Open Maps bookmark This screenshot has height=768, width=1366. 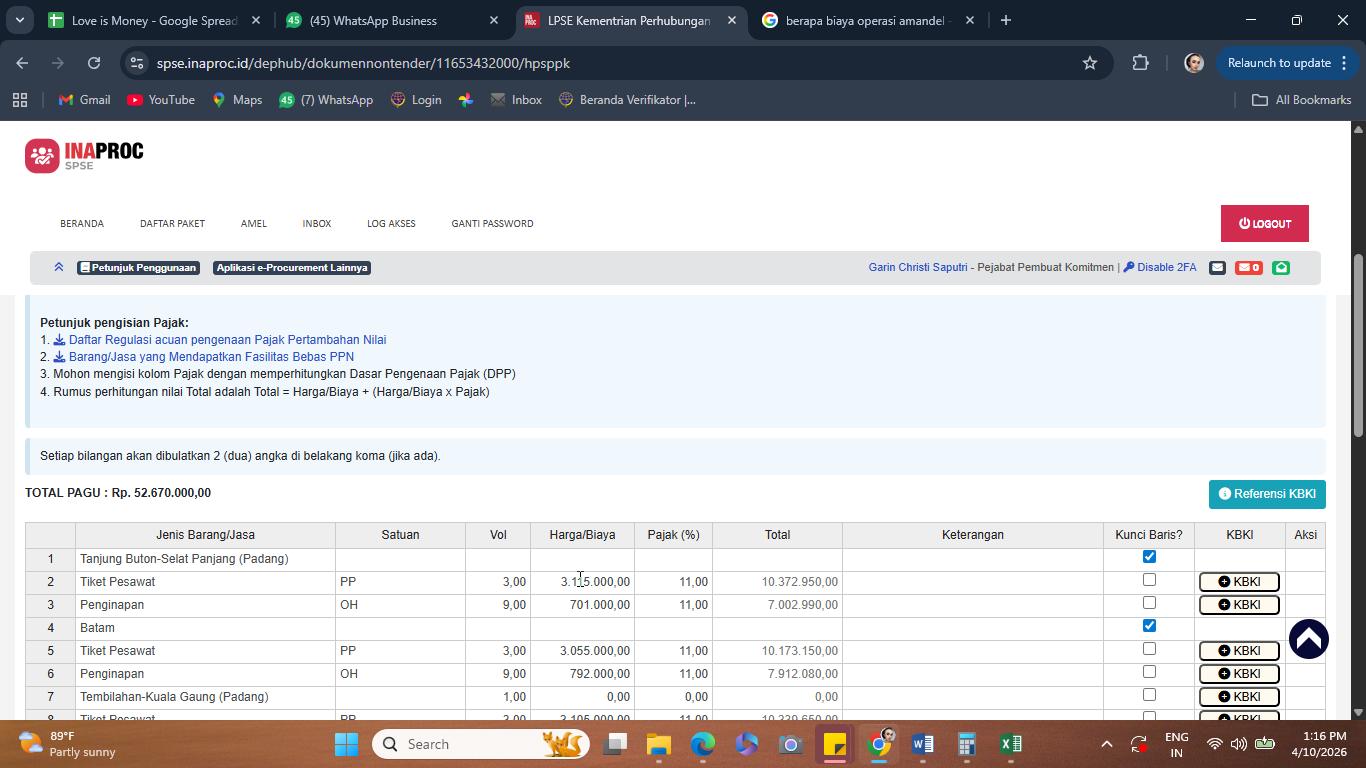point(237,100)
